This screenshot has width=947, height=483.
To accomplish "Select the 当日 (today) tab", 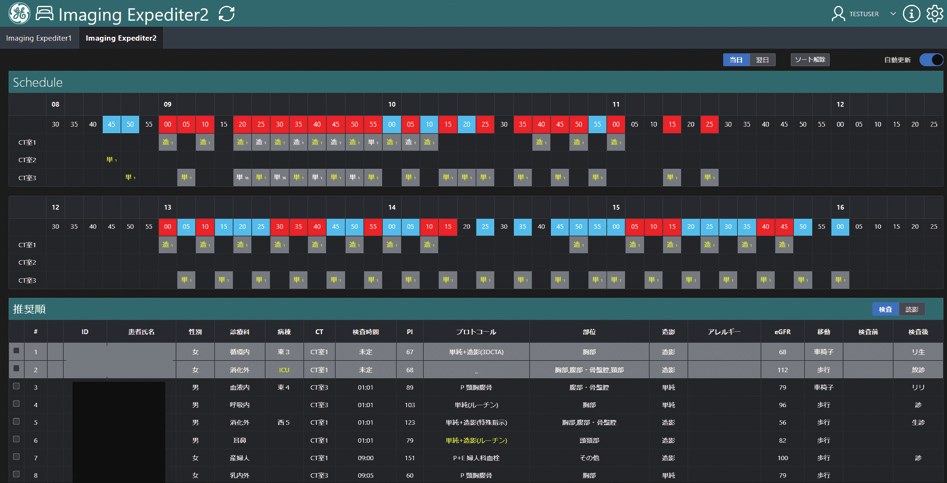I will pyautogui.click(x=736, y=60).
